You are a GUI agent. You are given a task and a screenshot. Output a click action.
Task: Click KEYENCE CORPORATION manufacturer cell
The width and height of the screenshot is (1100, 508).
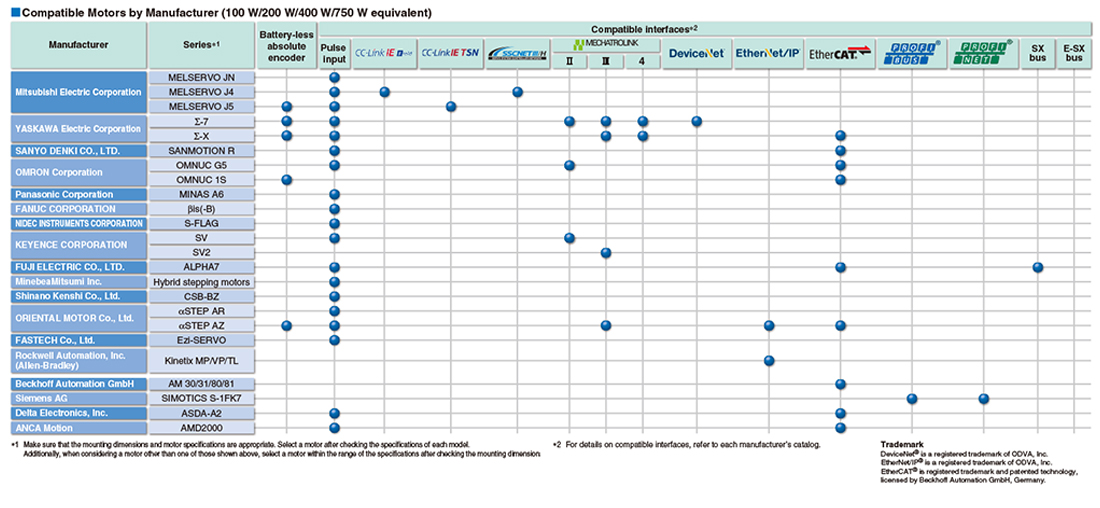[x=79, y=245]
